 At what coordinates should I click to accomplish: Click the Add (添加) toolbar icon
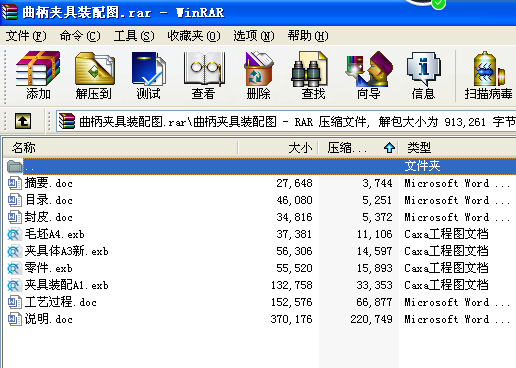[38, 75]
